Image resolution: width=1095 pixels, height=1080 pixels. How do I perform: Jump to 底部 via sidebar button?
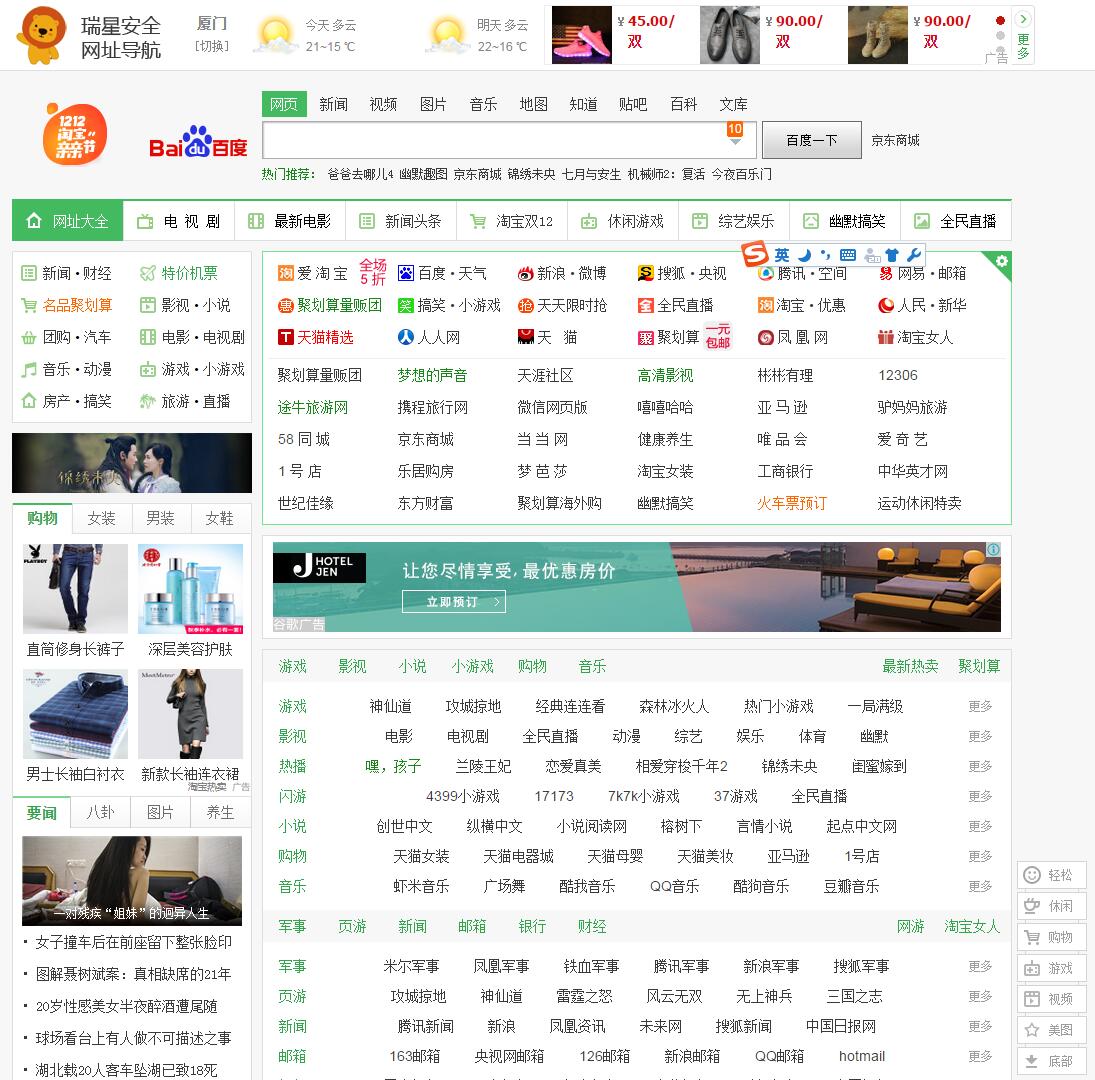click(1052, 1061)
